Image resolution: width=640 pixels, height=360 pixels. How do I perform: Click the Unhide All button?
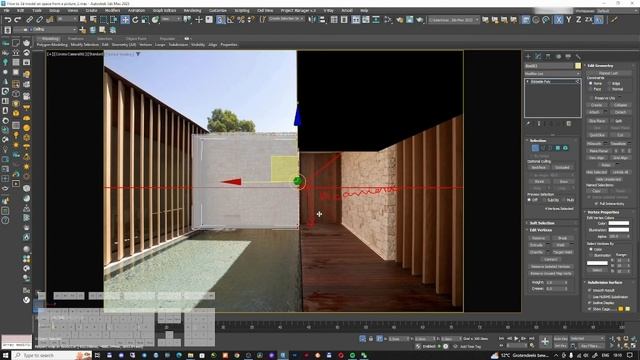(620, 172)
